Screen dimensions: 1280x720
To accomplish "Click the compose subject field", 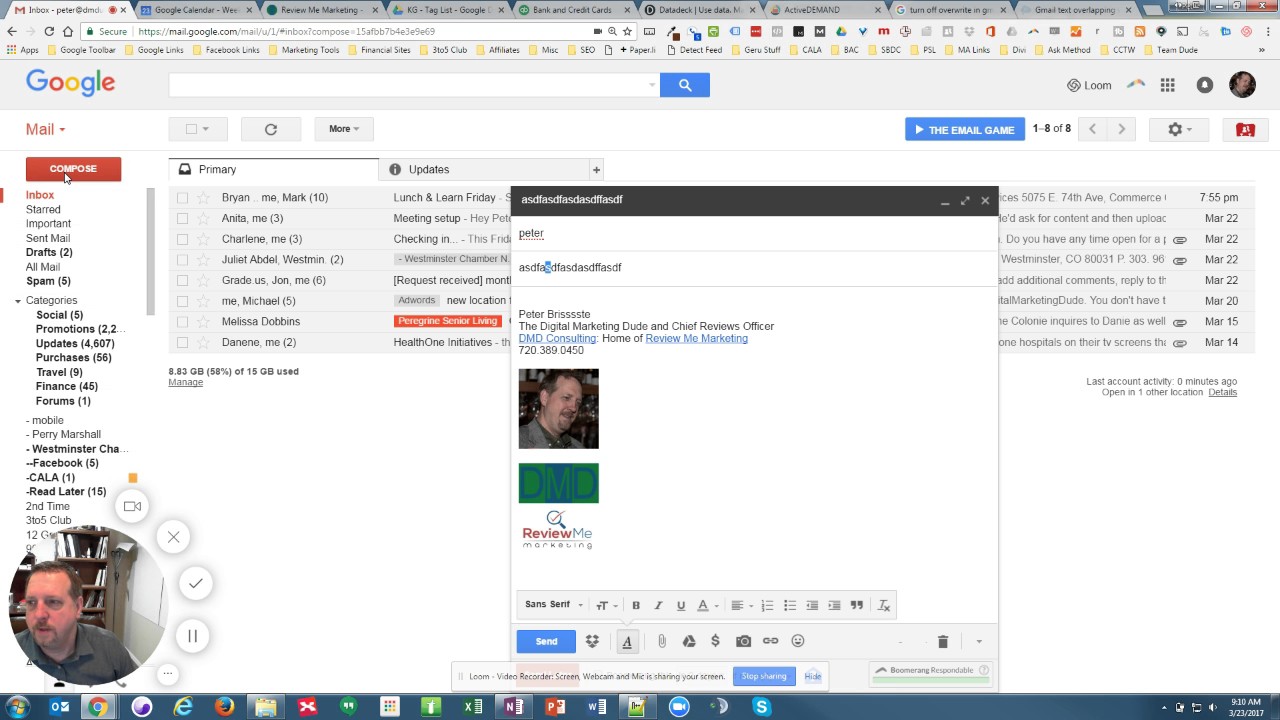I will (754, 267).
